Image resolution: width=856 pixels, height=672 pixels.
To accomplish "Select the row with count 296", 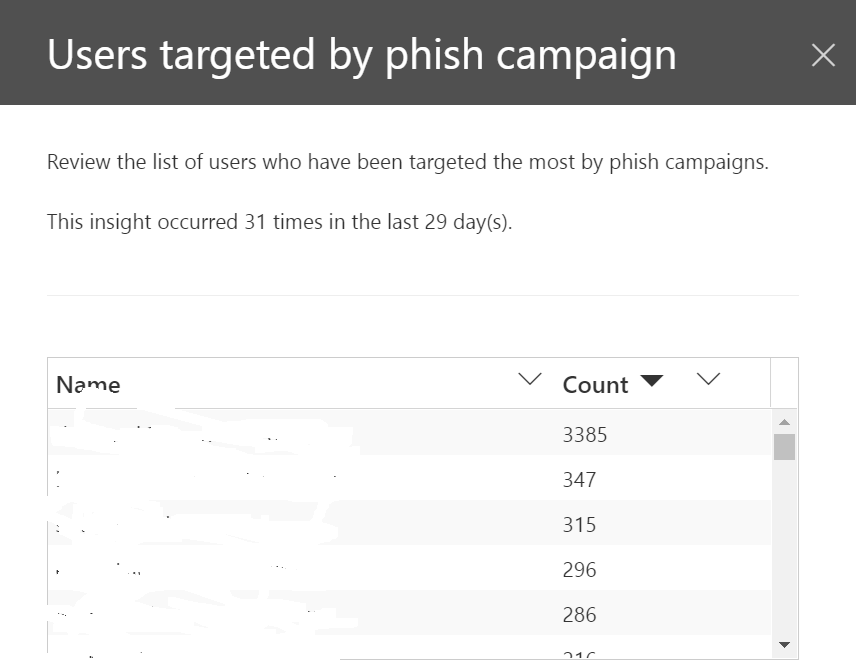I will 400,569.
